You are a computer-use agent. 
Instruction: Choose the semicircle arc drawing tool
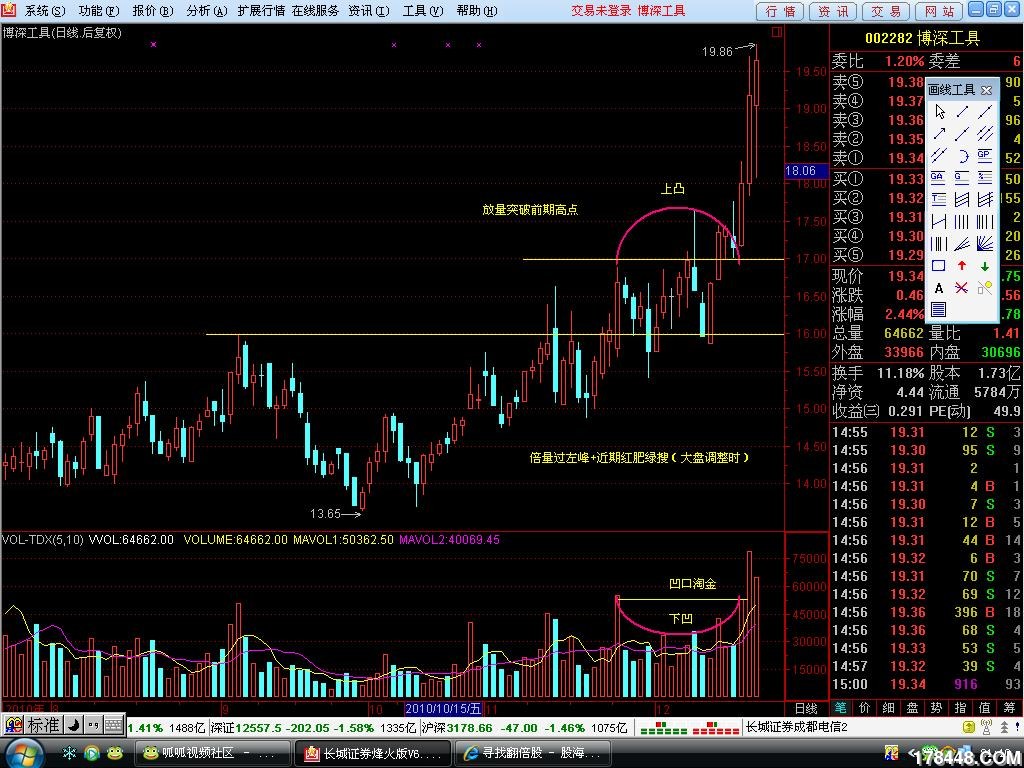962,155
